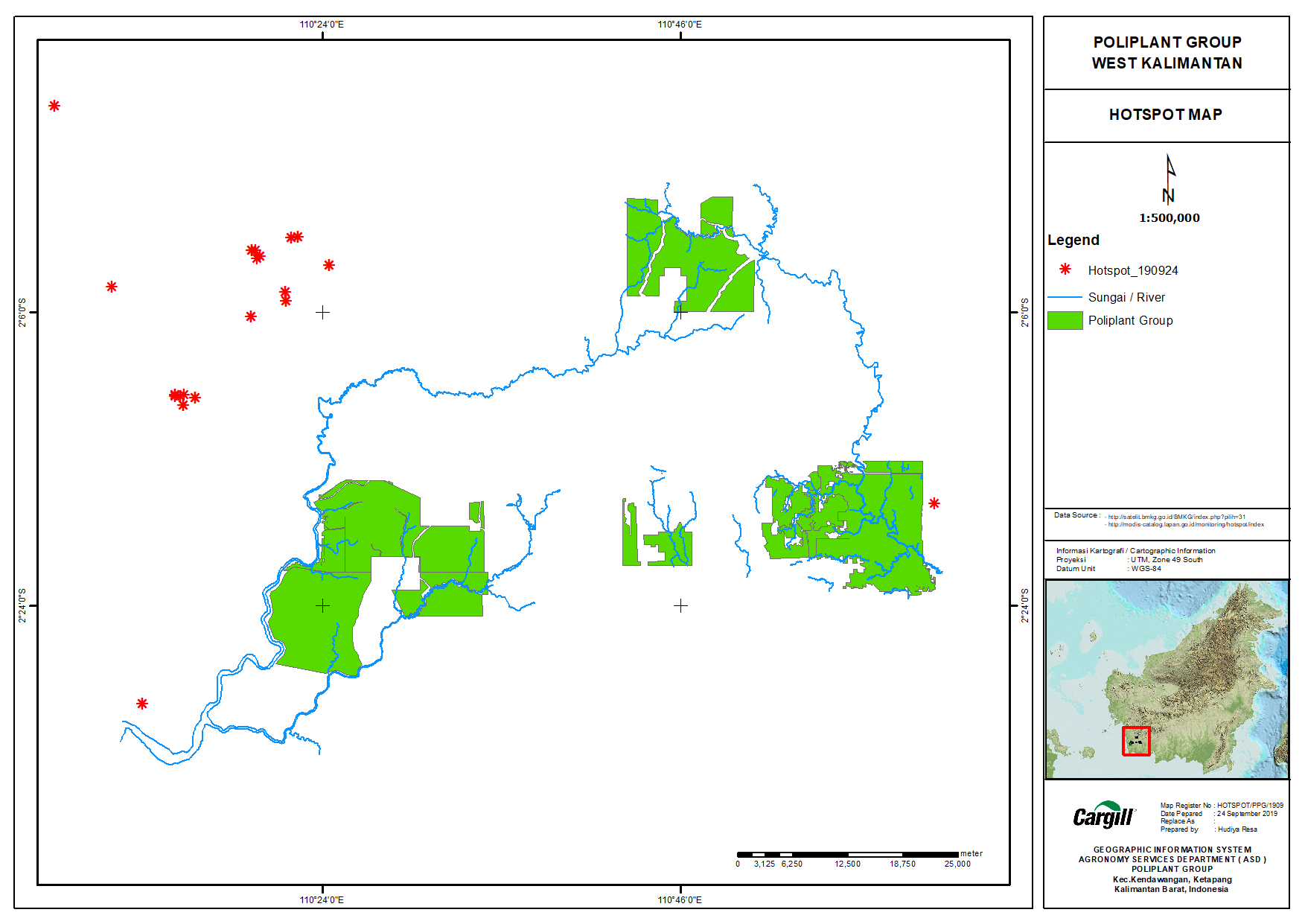Click the black-and-white scale bar
The width and height of the screenshot is (1305, 924).
point(847,854)
